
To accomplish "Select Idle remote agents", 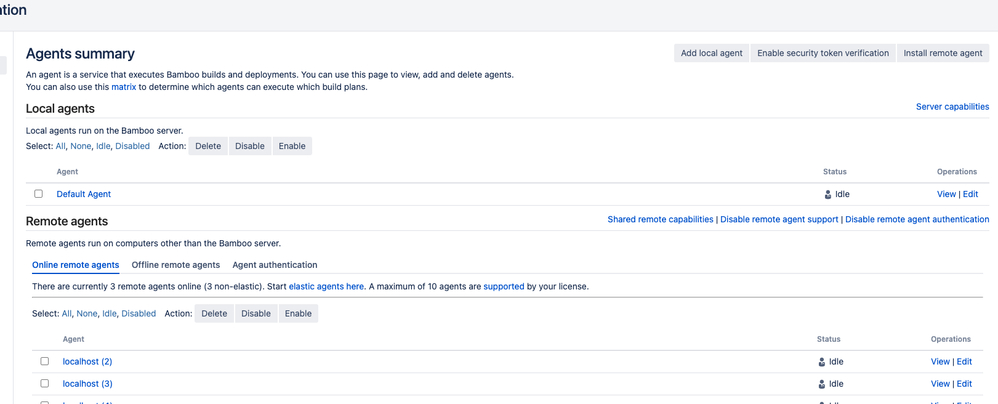I will click(x=109, y=314).
